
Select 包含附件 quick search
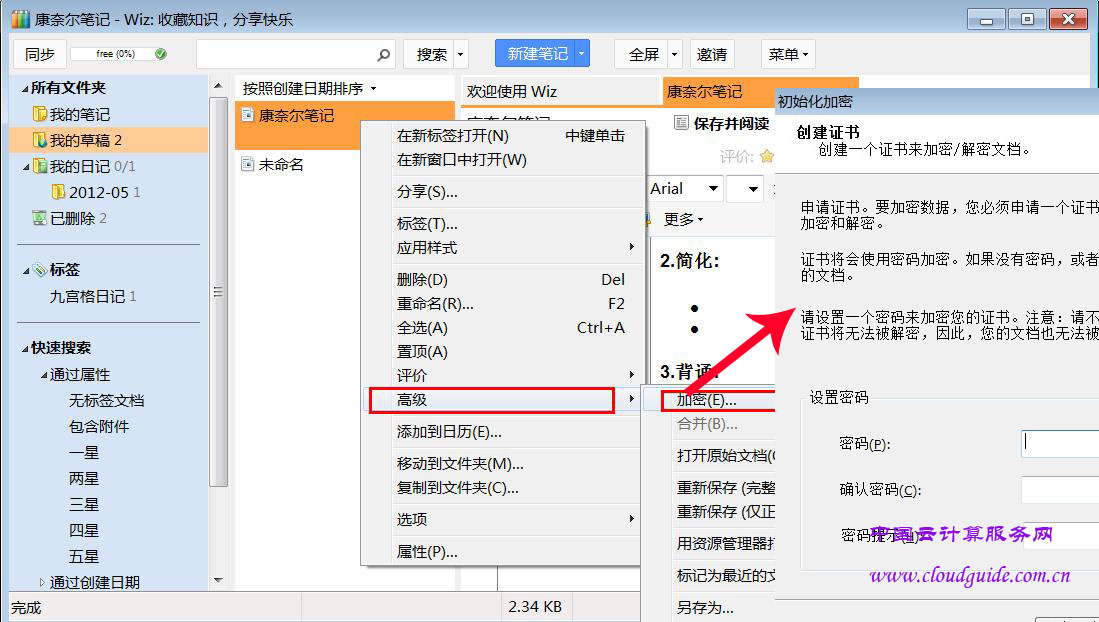(99, 426)
